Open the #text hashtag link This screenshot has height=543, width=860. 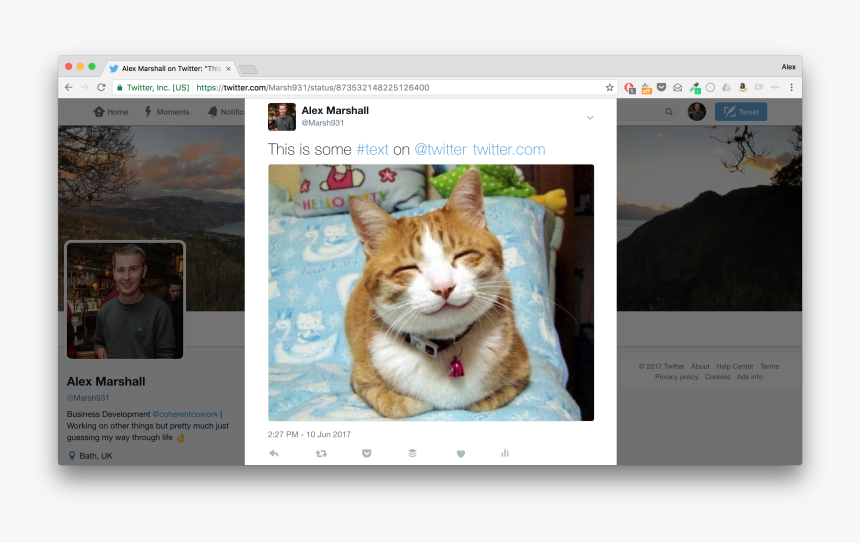[x=372, y=150]
